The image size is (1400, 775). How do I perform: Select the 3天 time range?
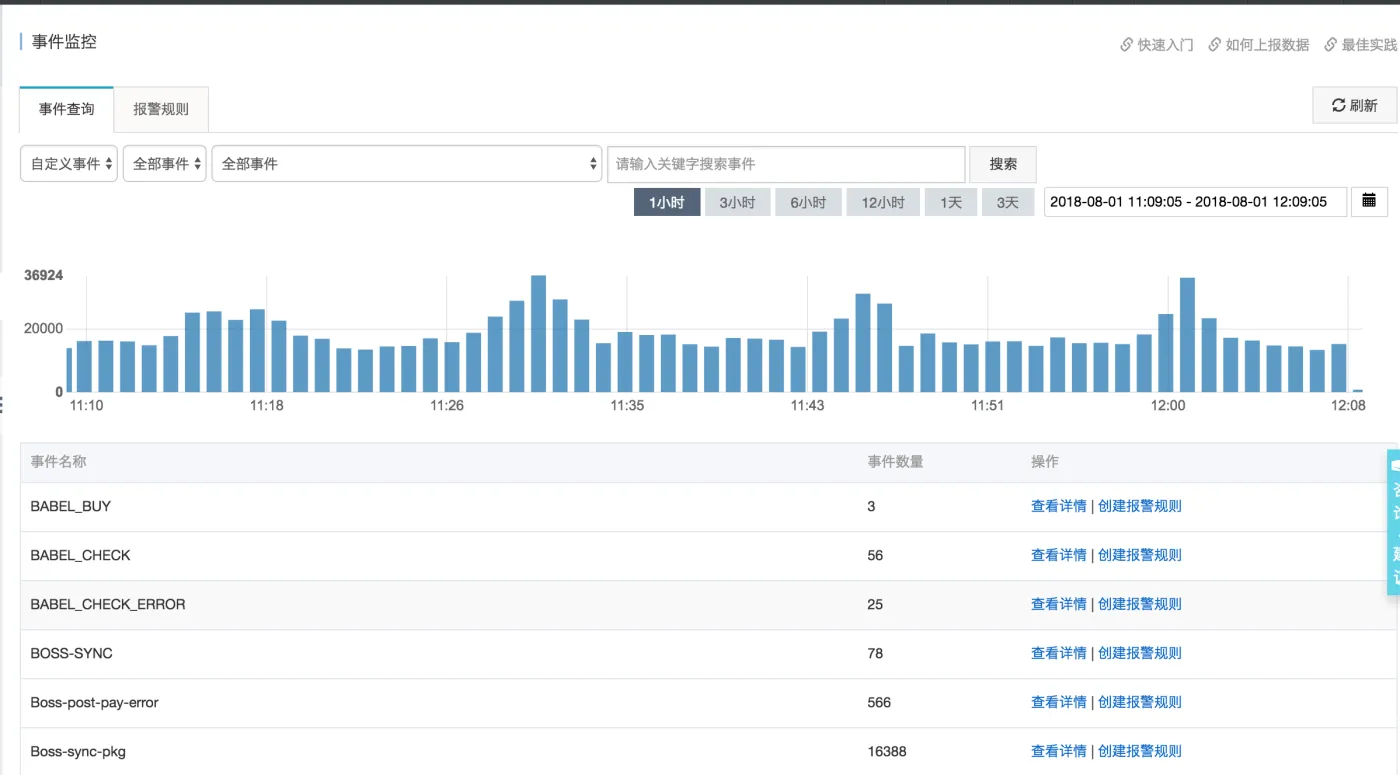click(x=1008, y=202)
